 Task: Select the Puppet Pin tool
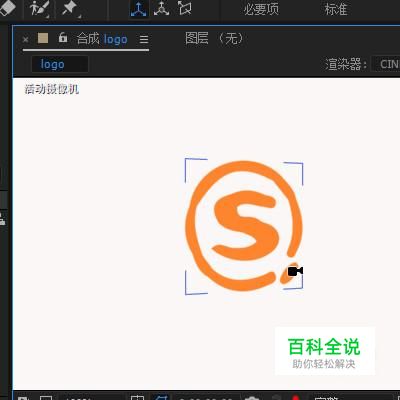pos(70,8)
